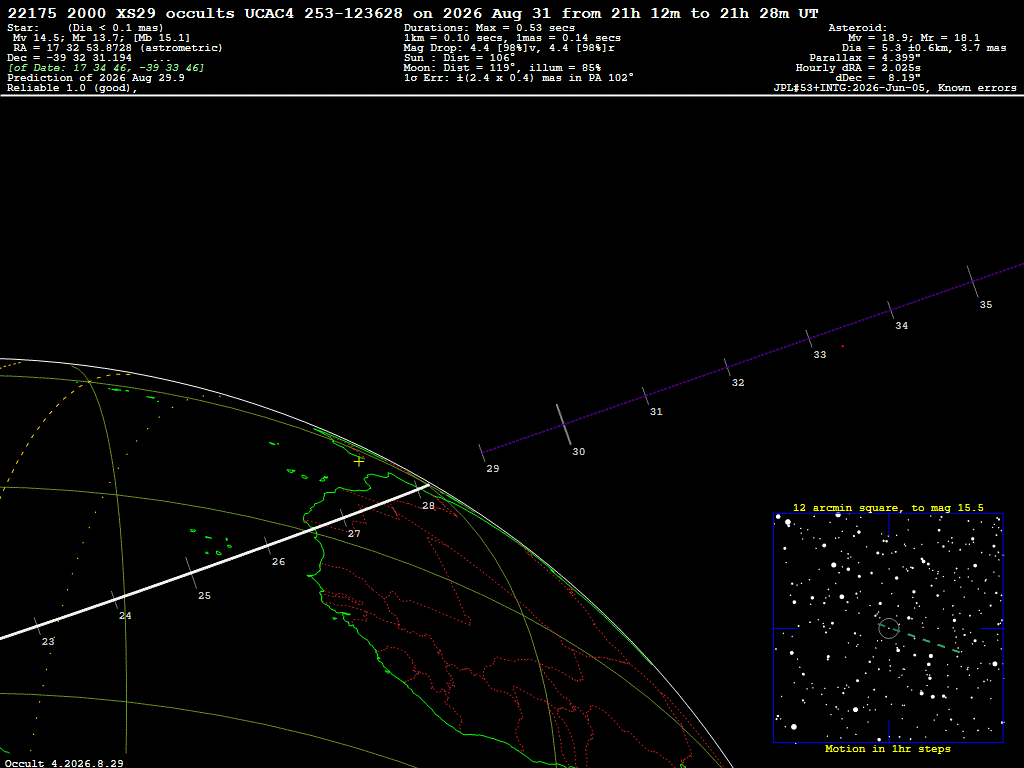Screen dimensions: 1024x768
Task: Click the 'Reliable 1.0 (good)' text
Action: point(72,88)
